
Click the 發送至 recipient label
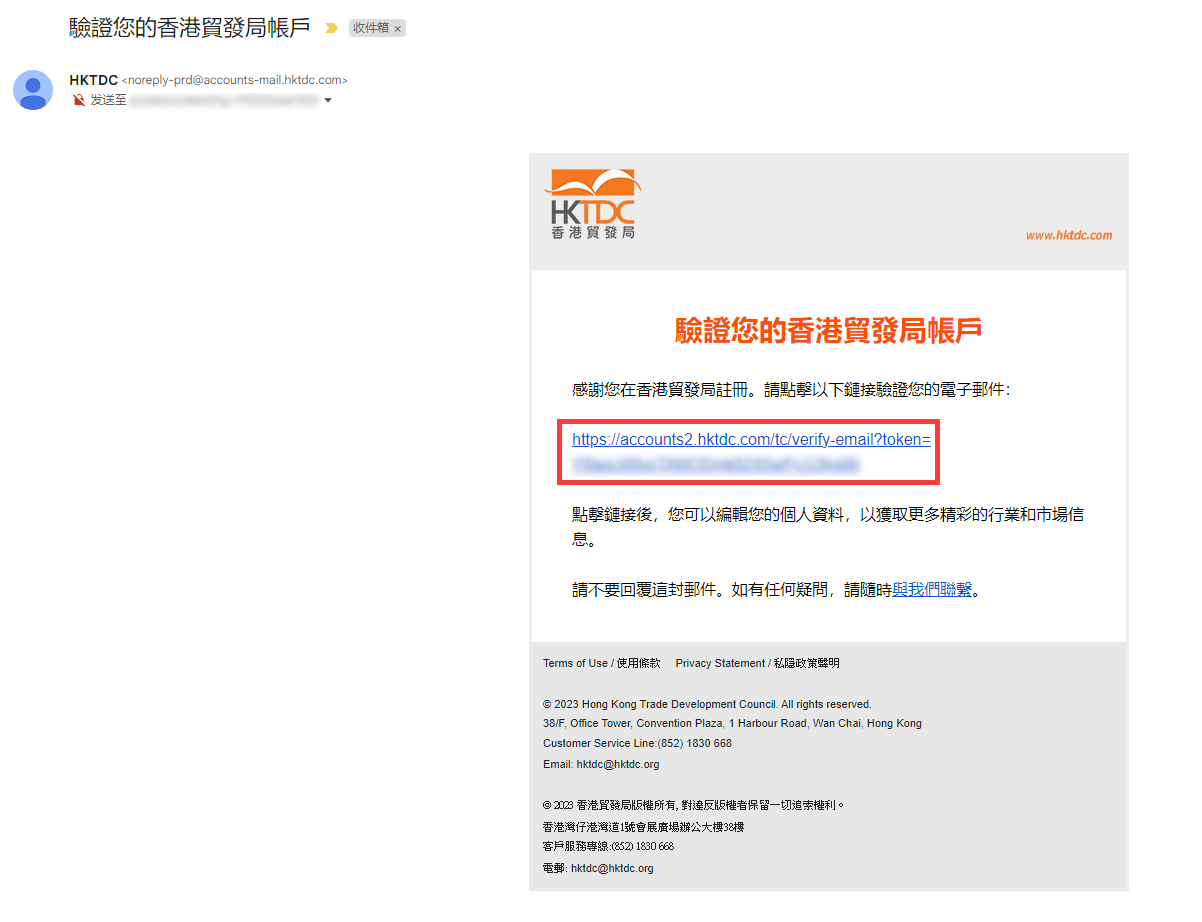[108, 100]
